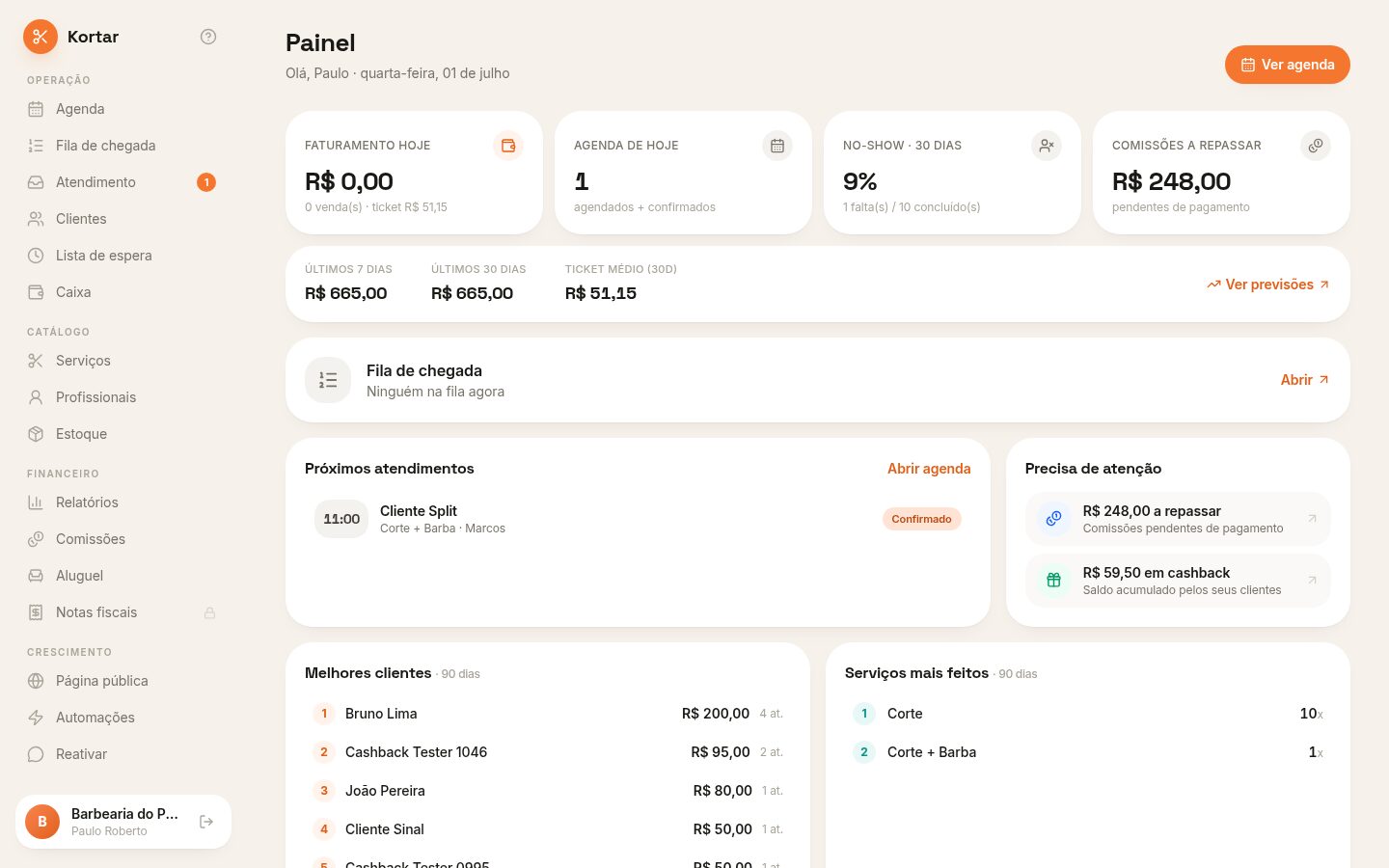The height and width of the screenshot is (868, 1389).
Task: Go to Clientes in the sidebar
Action: click(123, 219)
